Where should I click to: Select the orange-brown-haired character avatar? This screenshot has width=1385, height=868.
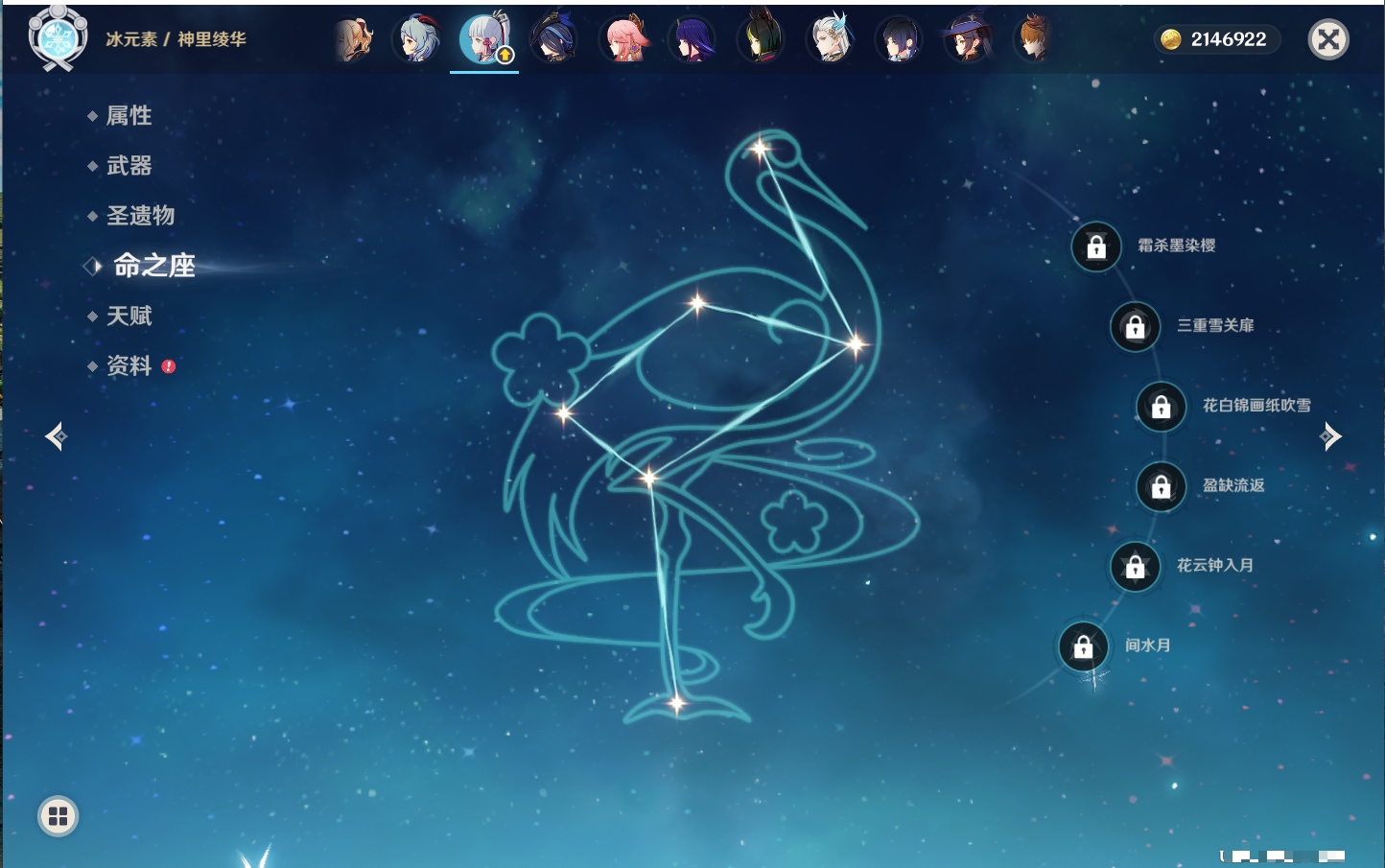click(1033, 40)
